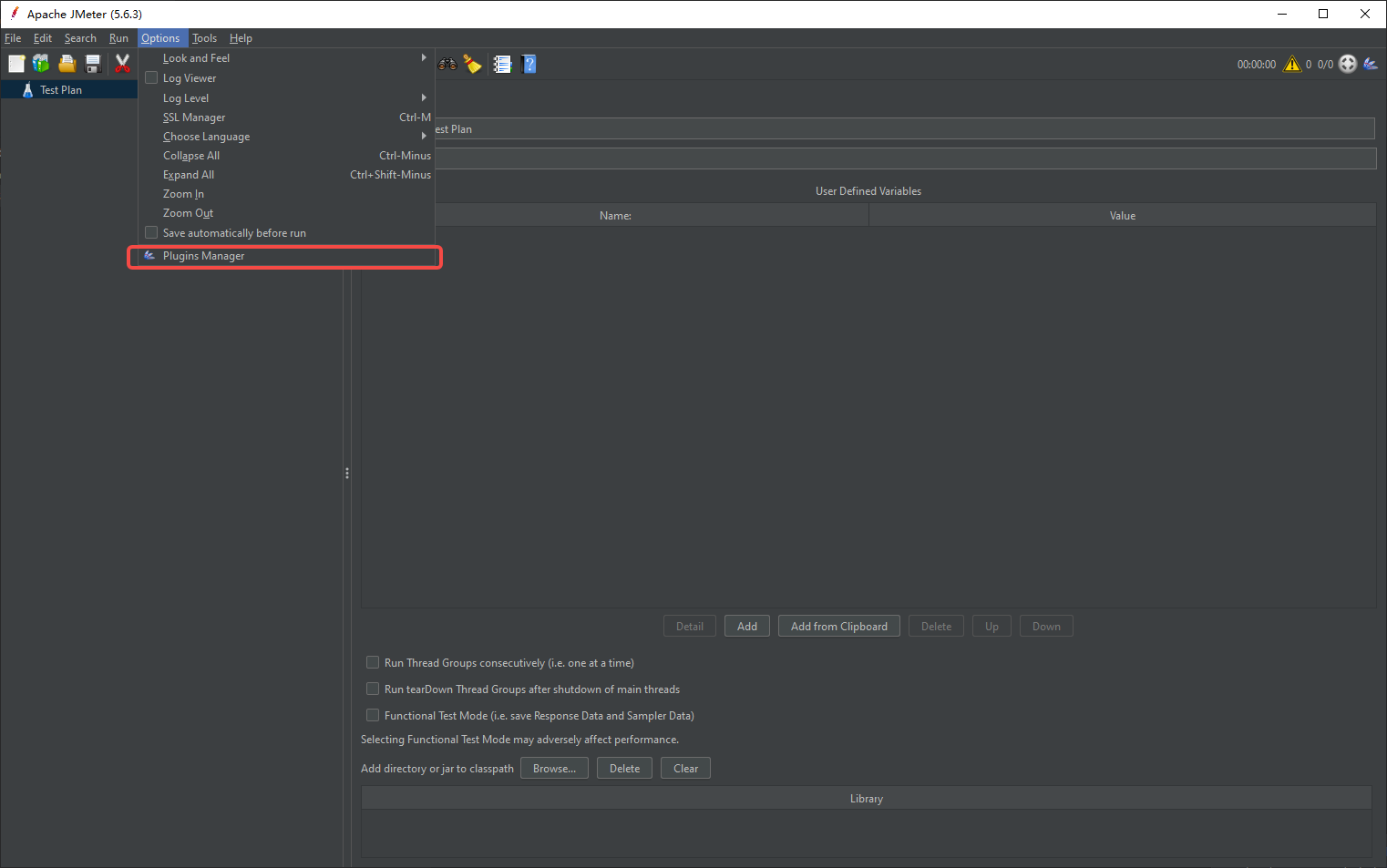Check Run tearDown Thread Groups after shutdown
Viewport: 1387px width, 868px height.
point(372,689)
